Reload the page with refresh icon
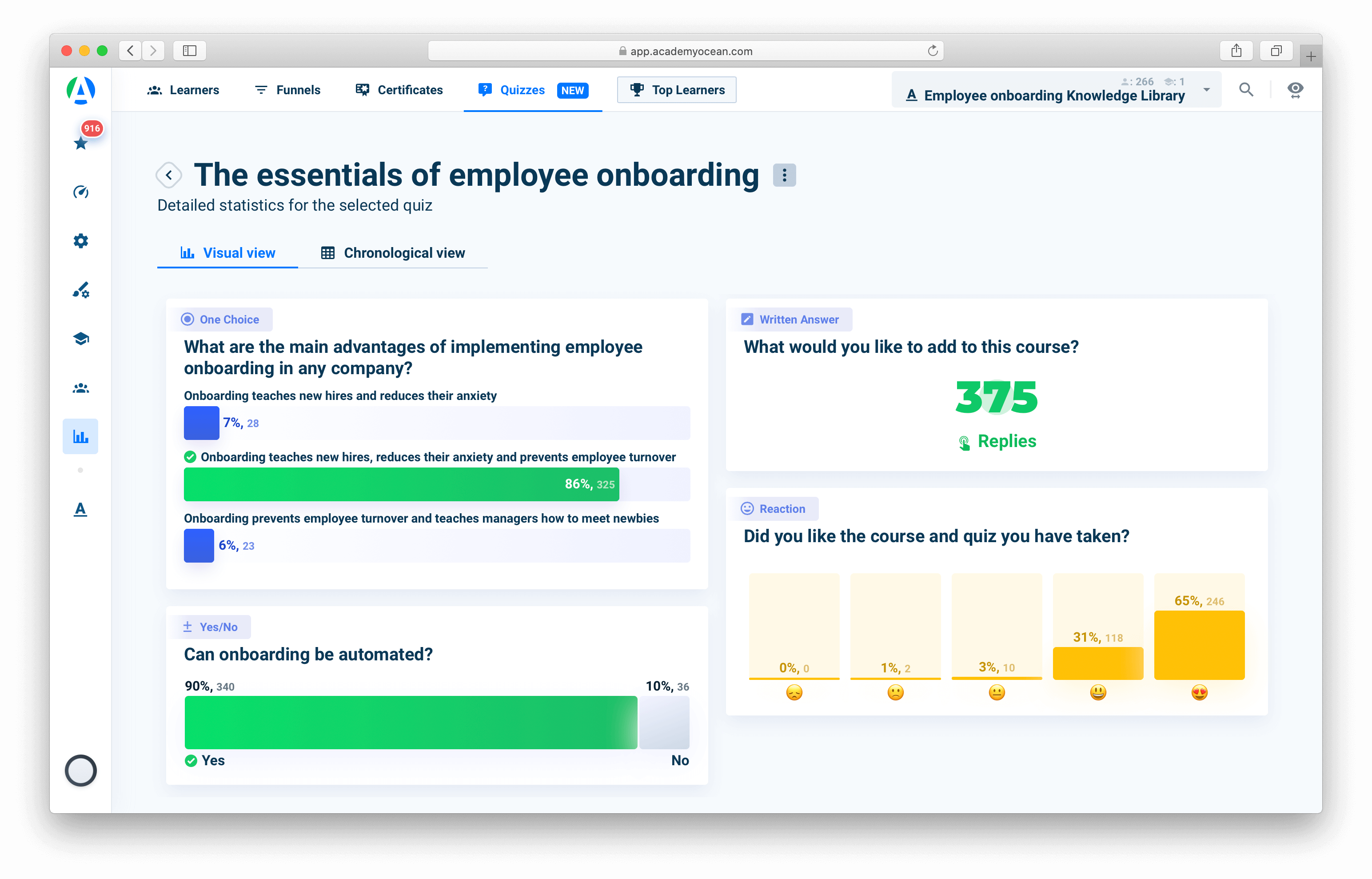1372x879 pixels. [x=933, y=51]
